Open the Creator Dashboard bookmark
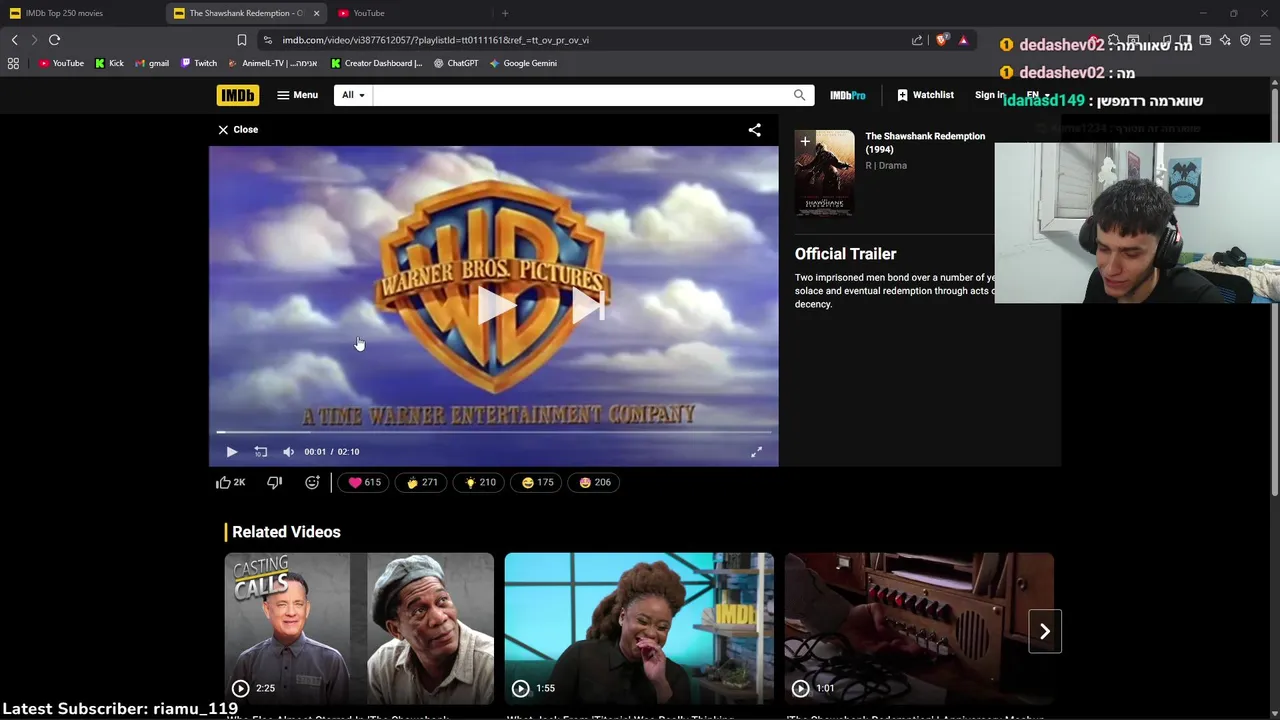This screenshot has width=1280, height=720. pyautogui.click(x=376, y=63)
